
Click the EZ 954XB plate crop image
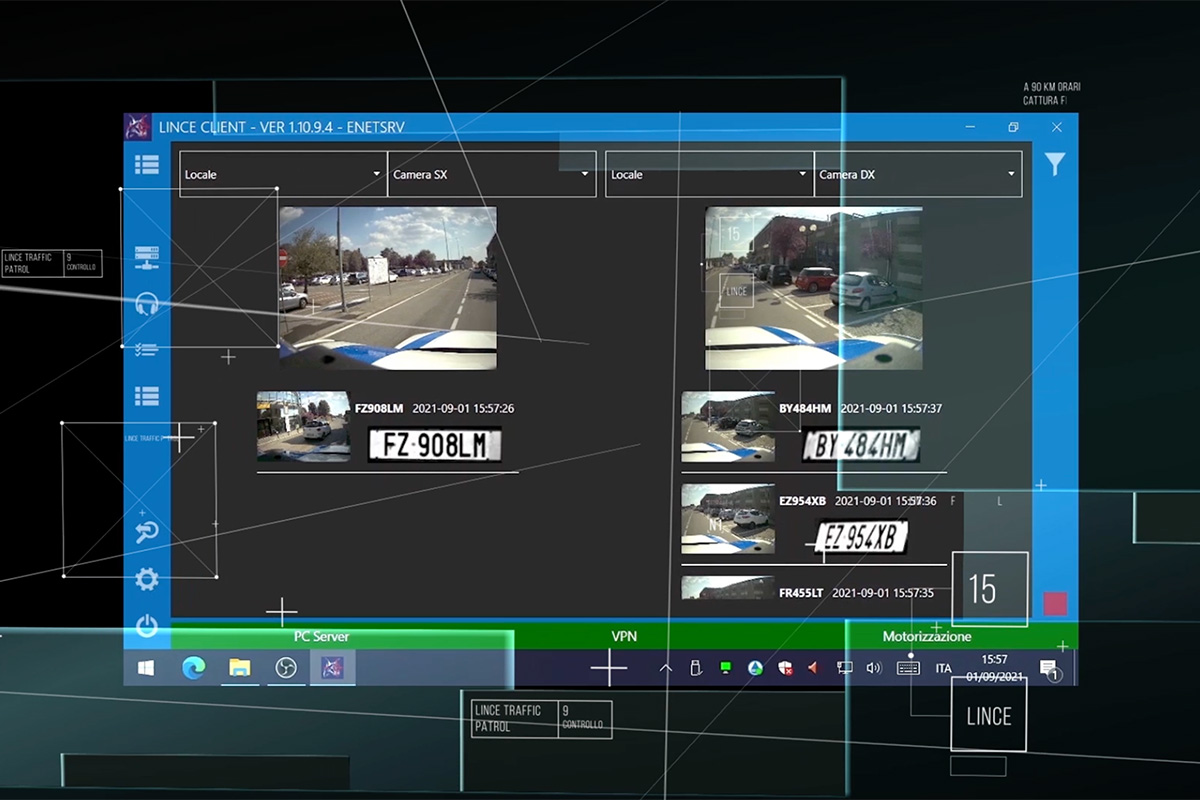click(x=861, y=537)
